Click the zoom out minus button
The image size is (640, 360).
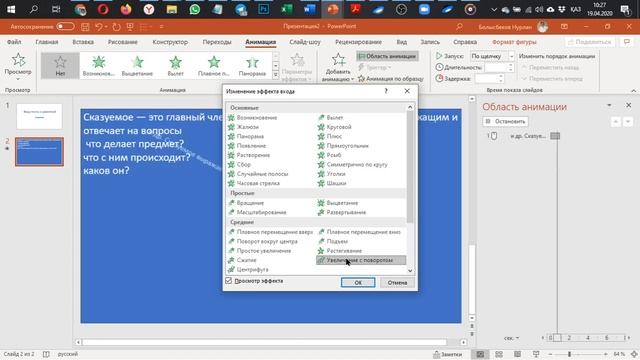550,354
